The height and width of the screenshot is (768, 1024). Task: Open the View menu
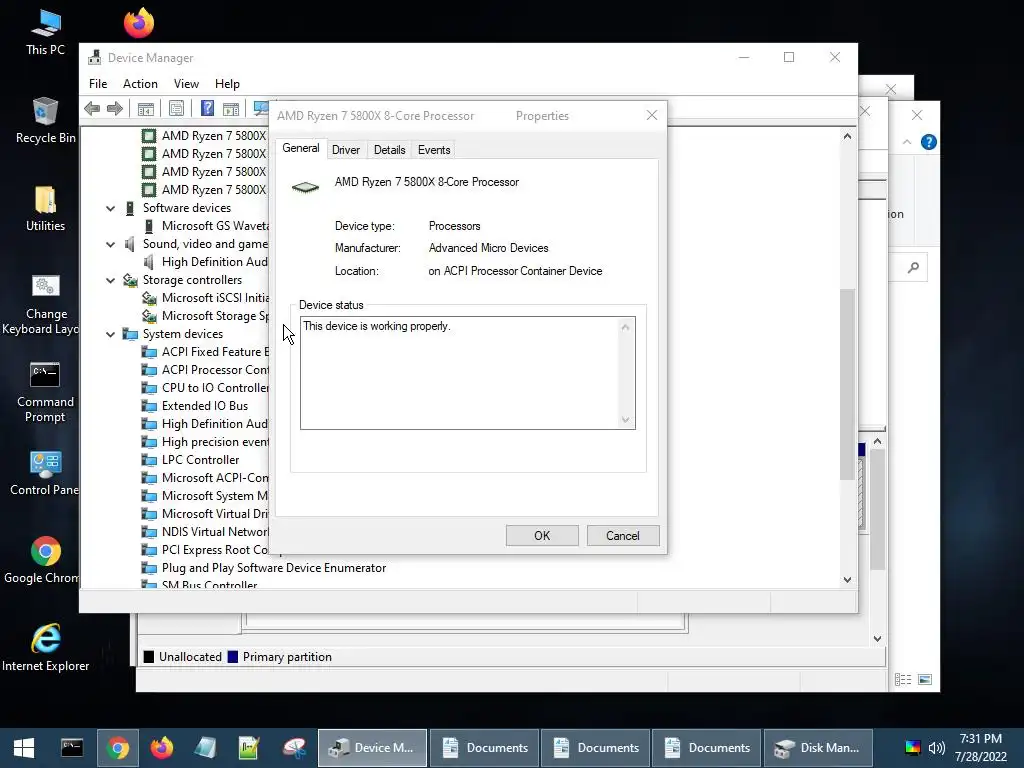[186, 84]
